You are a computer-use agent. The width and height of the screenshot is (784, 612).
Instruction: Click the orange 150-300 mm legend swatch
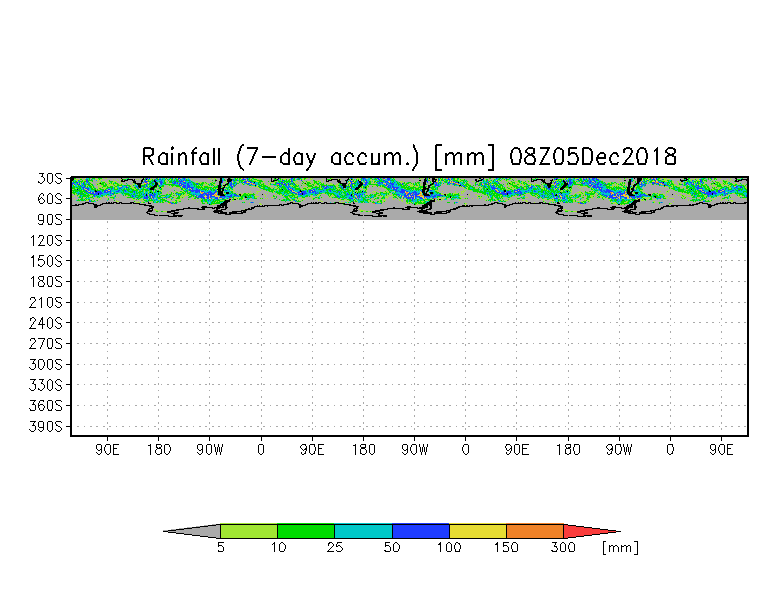(535, 531)
